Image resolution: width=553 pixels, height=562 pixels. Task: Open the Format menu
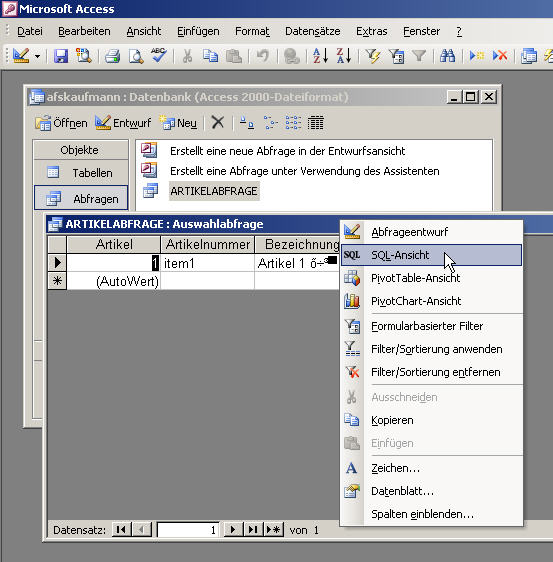click(252, 32)
